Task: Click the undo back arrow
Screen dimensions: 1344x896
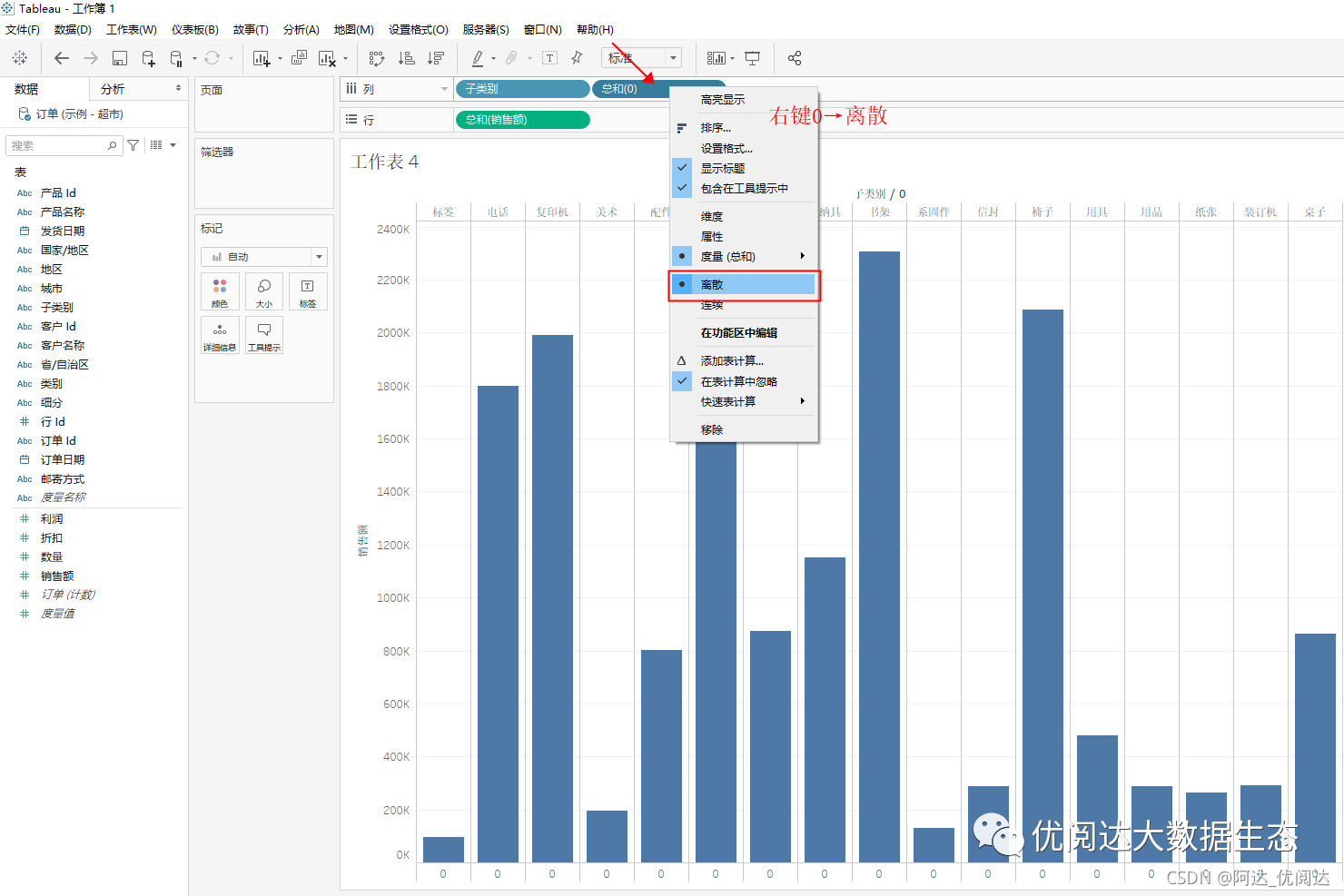Action: click(62, 58)
